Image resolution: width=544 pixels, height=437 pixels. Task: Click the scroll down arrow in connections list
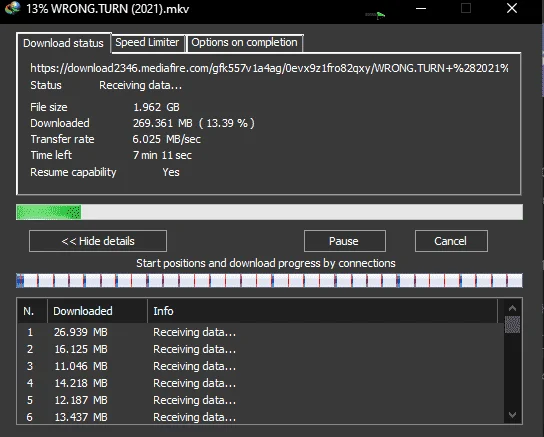pos(512,414)
